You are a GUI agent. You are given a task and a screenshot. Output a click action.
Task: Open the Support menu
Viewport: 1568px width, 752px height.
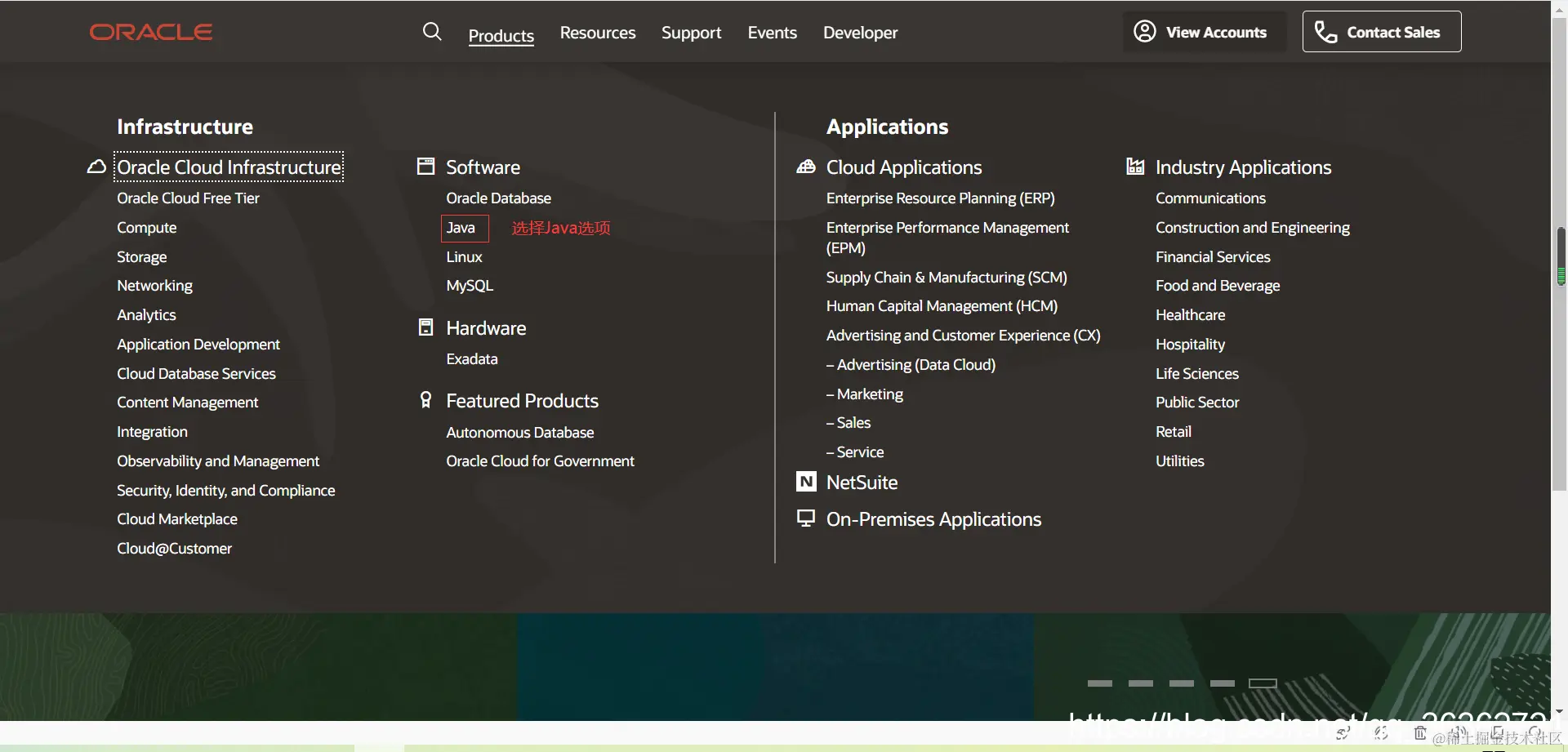692,33
